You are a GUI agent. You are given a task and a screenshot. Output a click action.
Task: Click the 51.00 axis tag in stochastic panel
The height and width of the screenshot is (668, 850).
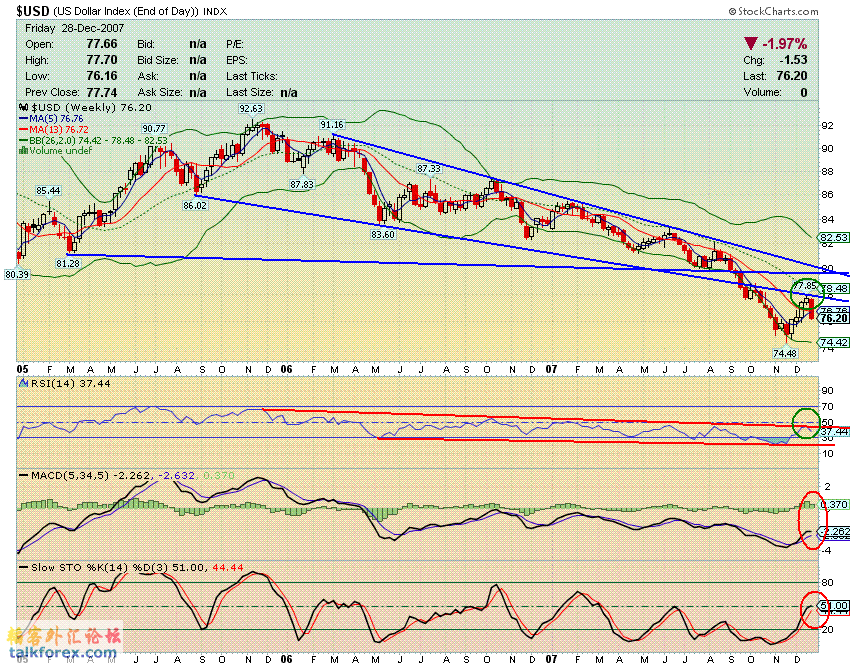pos(834,605)
